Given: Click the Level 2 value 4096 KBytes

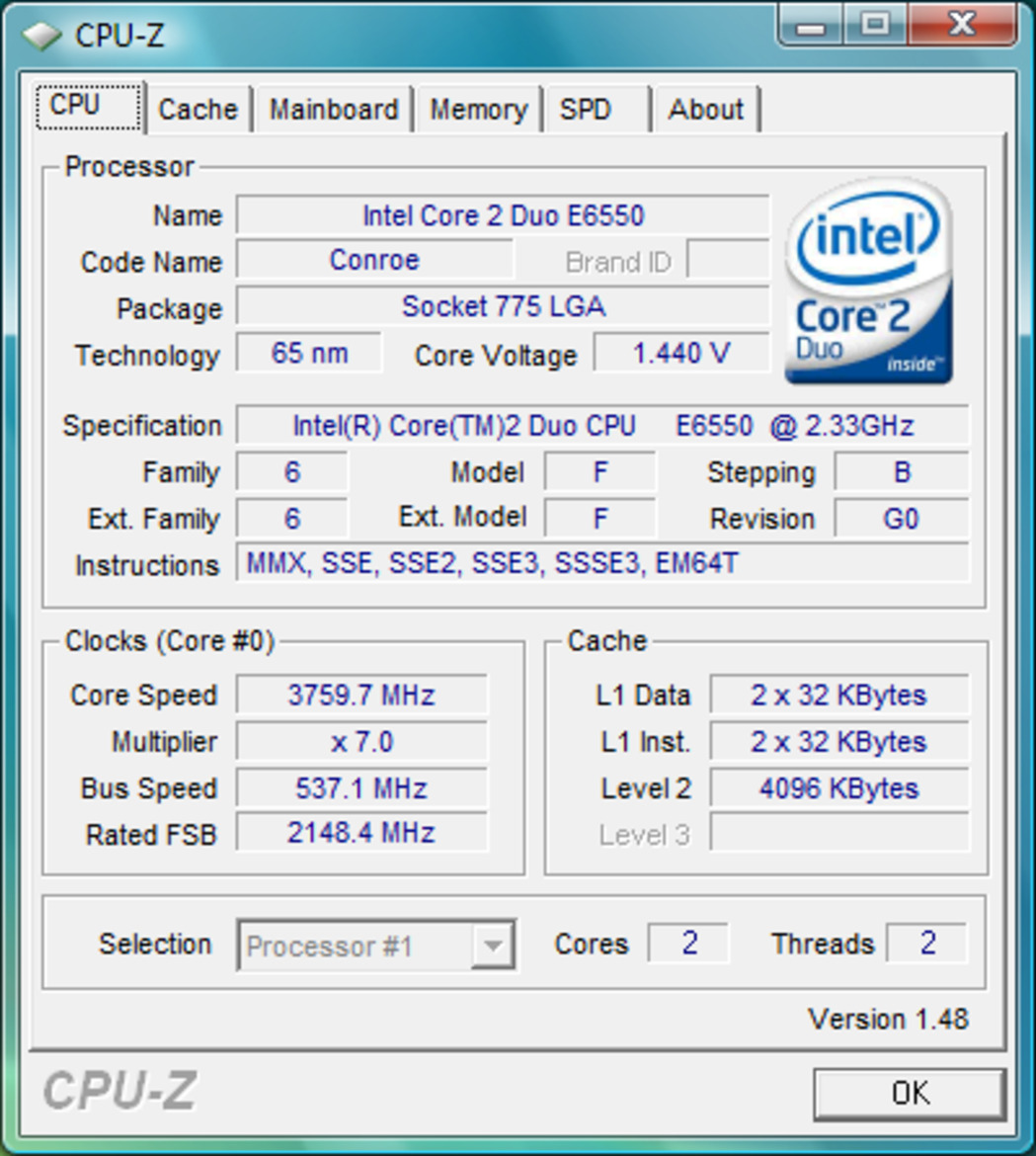Looking at the screenshot, I should [839, 787].
